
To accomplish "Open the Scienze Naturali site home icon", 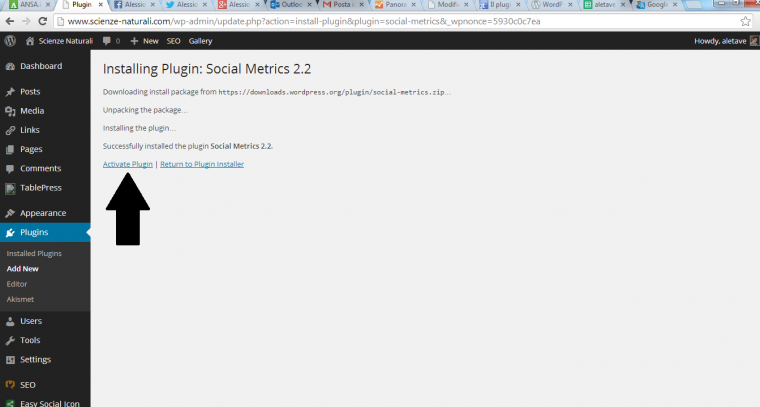I will pyautogui.click(x=30, y=41).
